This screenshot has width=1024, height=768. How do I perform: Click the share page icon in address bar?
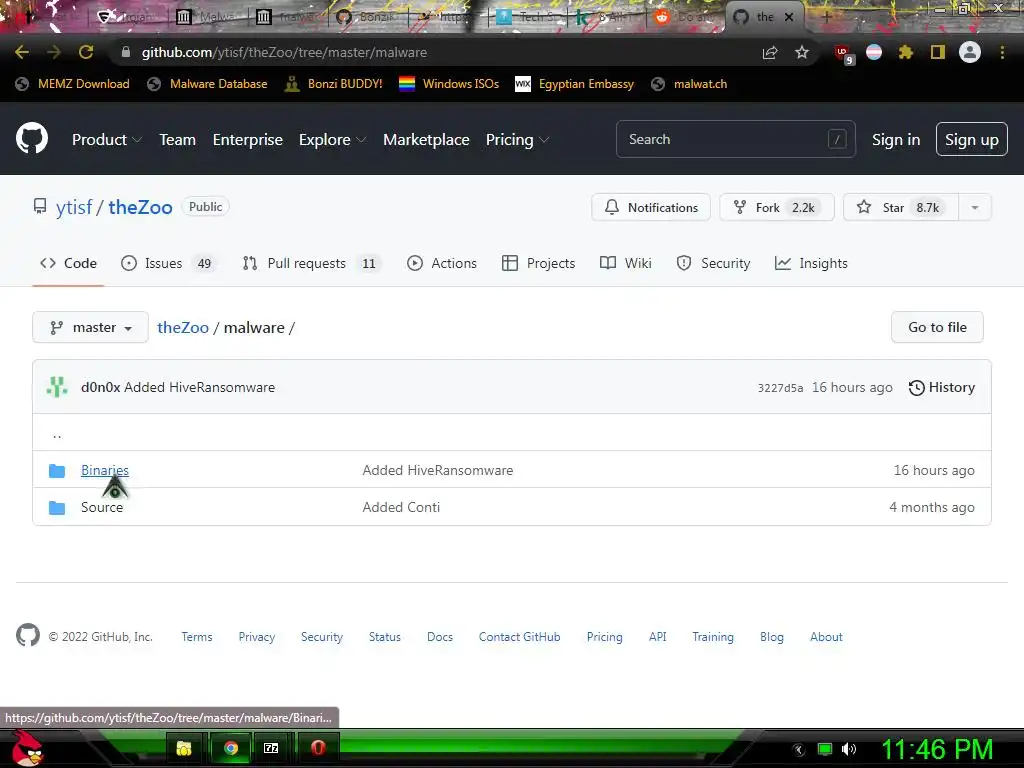click(x=770, y=53)
